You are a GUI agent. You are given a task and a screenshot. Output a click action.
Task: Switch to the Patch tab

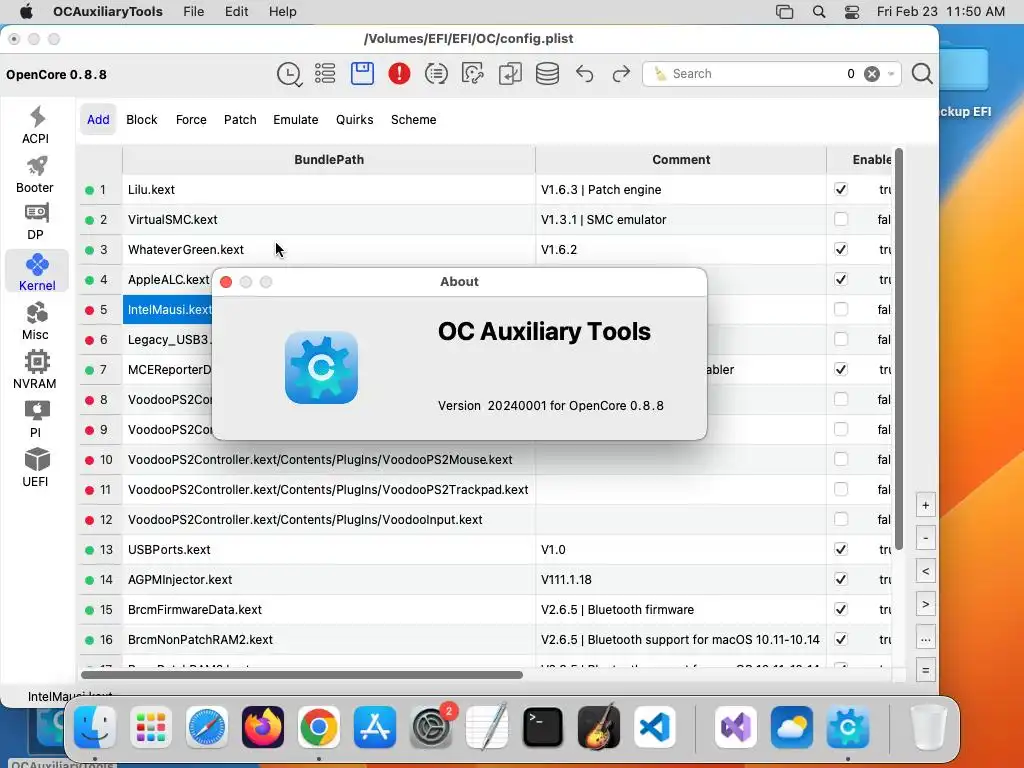pos(240,120)
